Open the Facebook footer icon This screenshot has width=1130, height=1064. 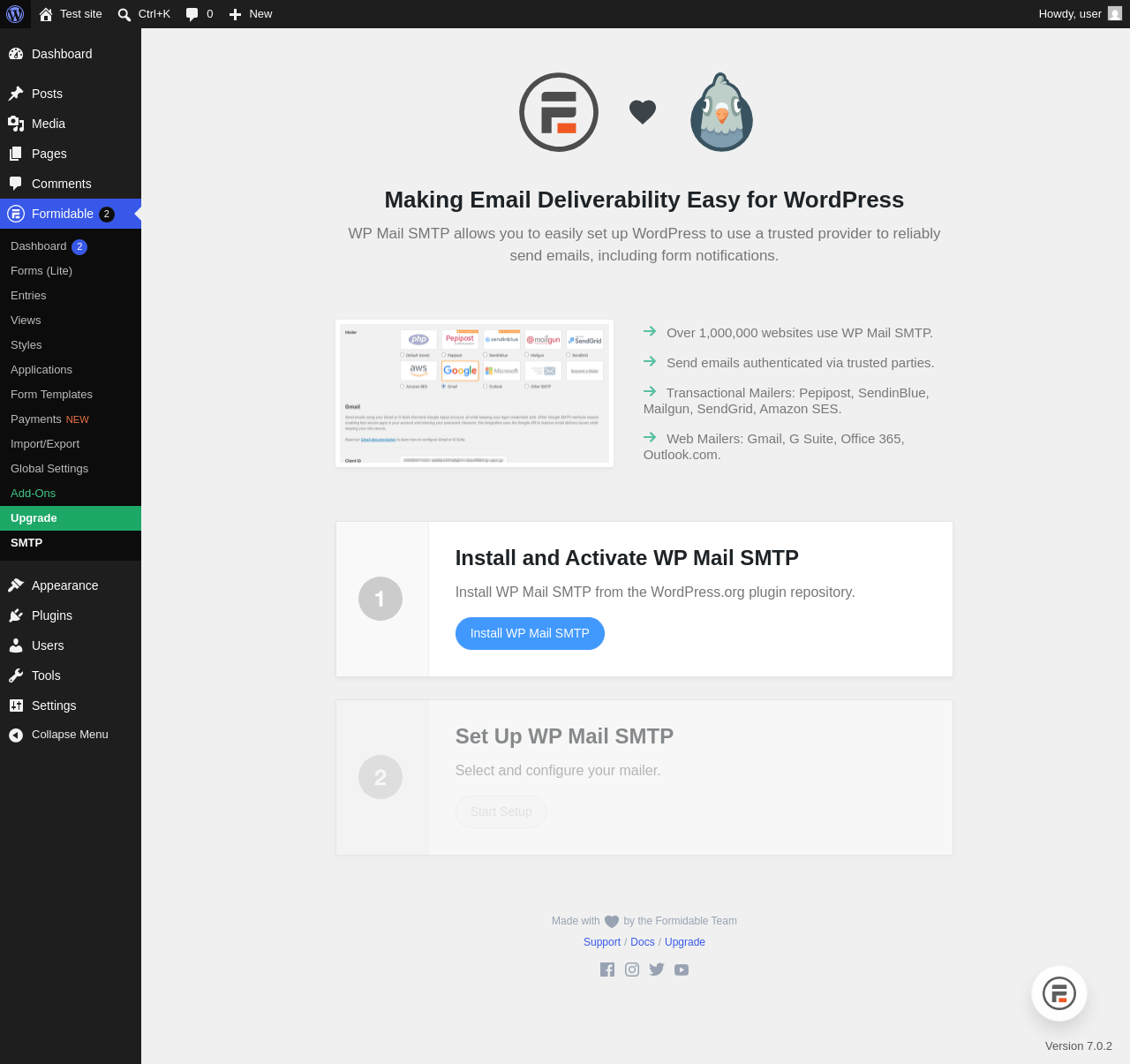[607, 970]
